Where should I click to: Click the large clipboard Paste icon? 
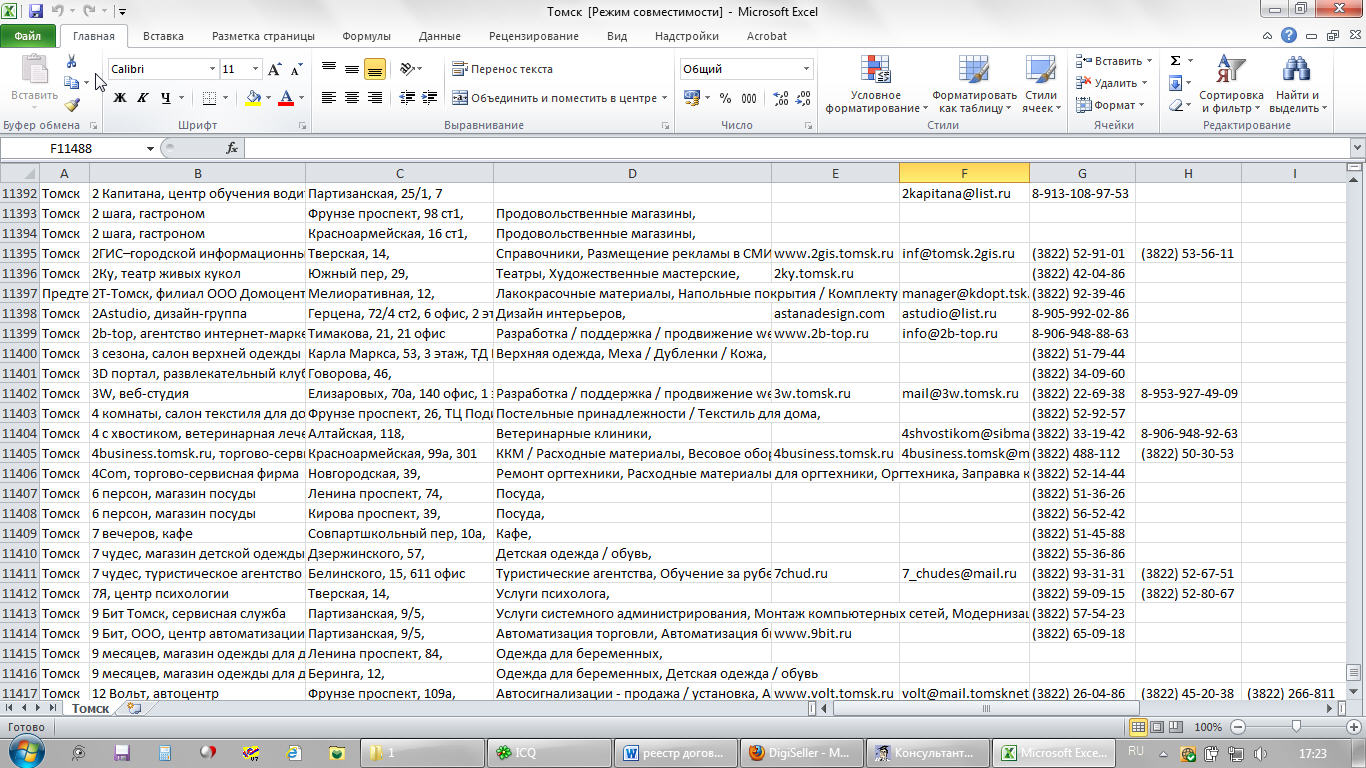click(35, 70)
